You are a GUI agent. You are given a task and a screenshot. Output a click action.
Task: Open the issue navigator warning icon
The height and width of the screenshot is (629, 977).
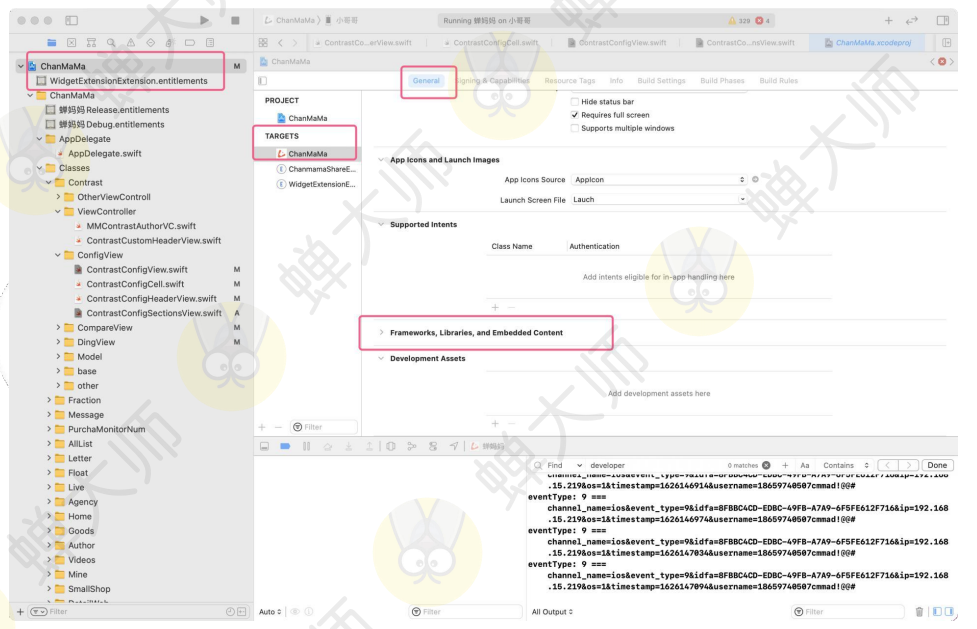131,43
